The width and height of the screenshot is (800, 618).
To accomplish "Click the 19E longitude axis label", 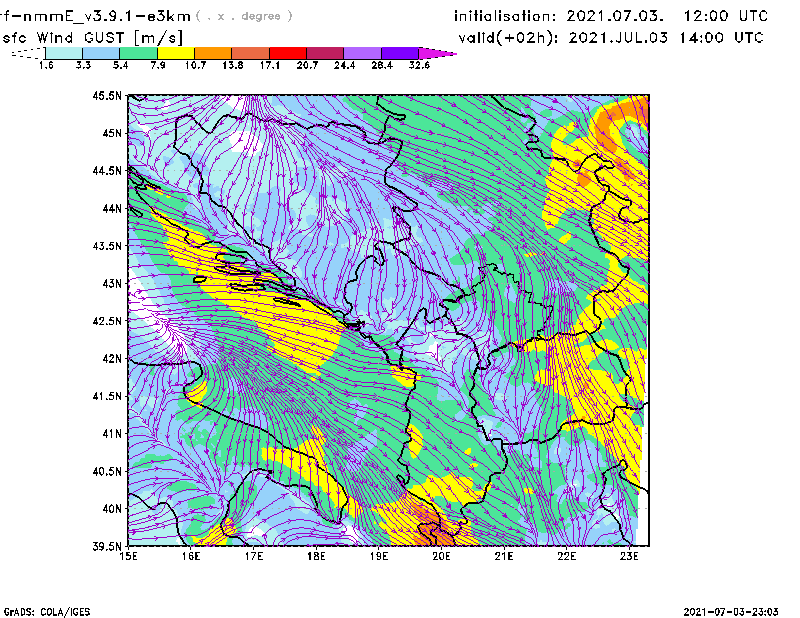I will (379, 556).
